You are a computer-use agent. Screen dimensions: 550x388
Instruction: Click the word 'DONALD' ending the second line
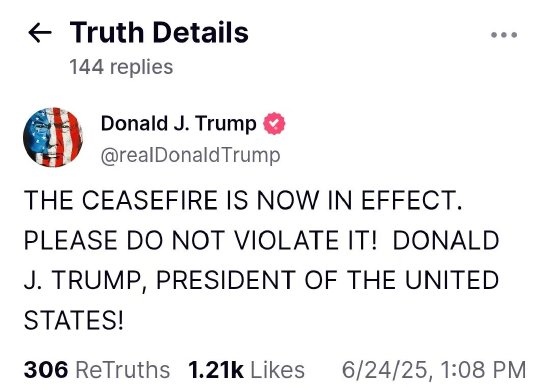click(x=445, y=240)
